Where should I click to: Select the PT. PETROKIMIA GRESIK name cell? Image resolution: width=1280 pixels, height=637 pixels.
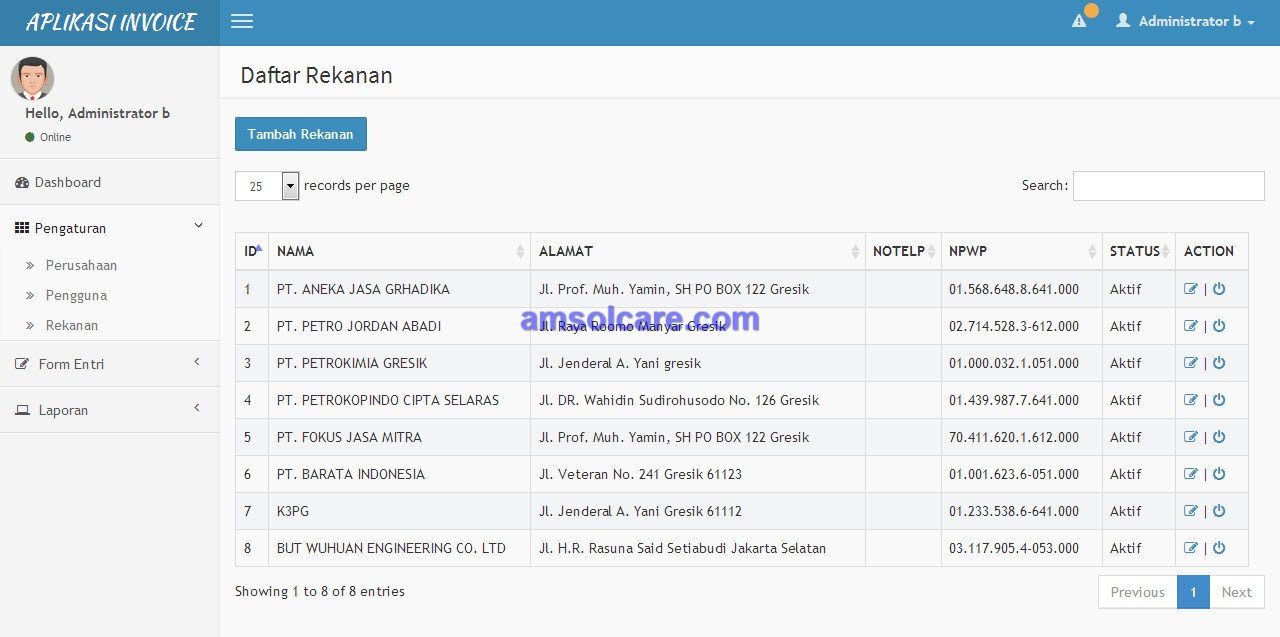pyautogui.click(x=399, y=363)
